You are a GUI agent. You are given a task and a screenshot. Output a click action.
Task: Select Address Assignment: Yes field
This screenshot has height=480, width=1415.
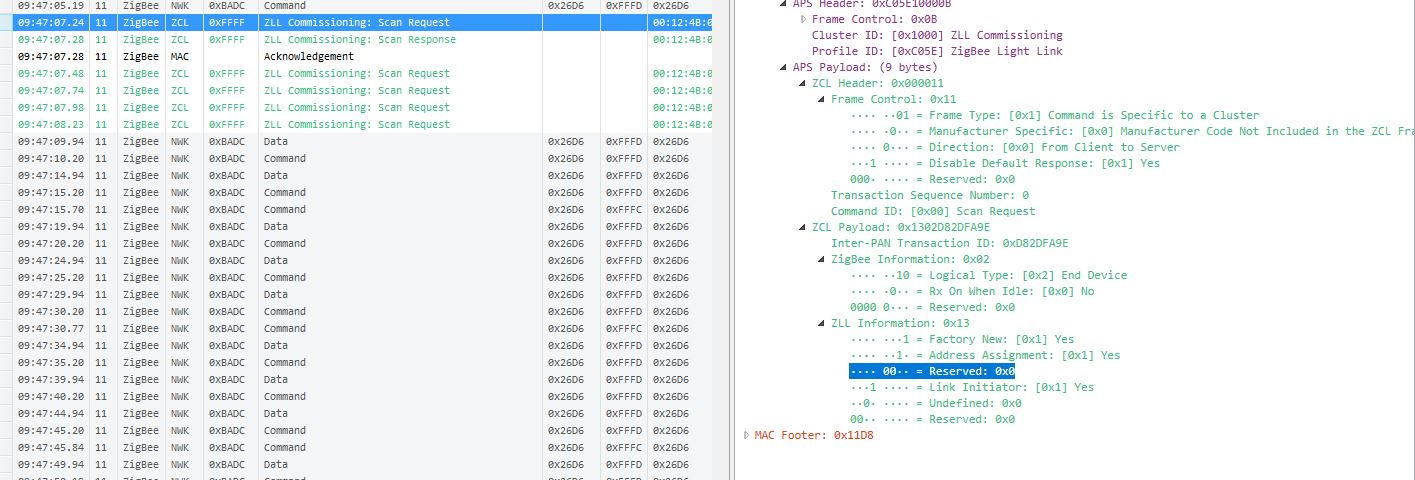(985, 355)
